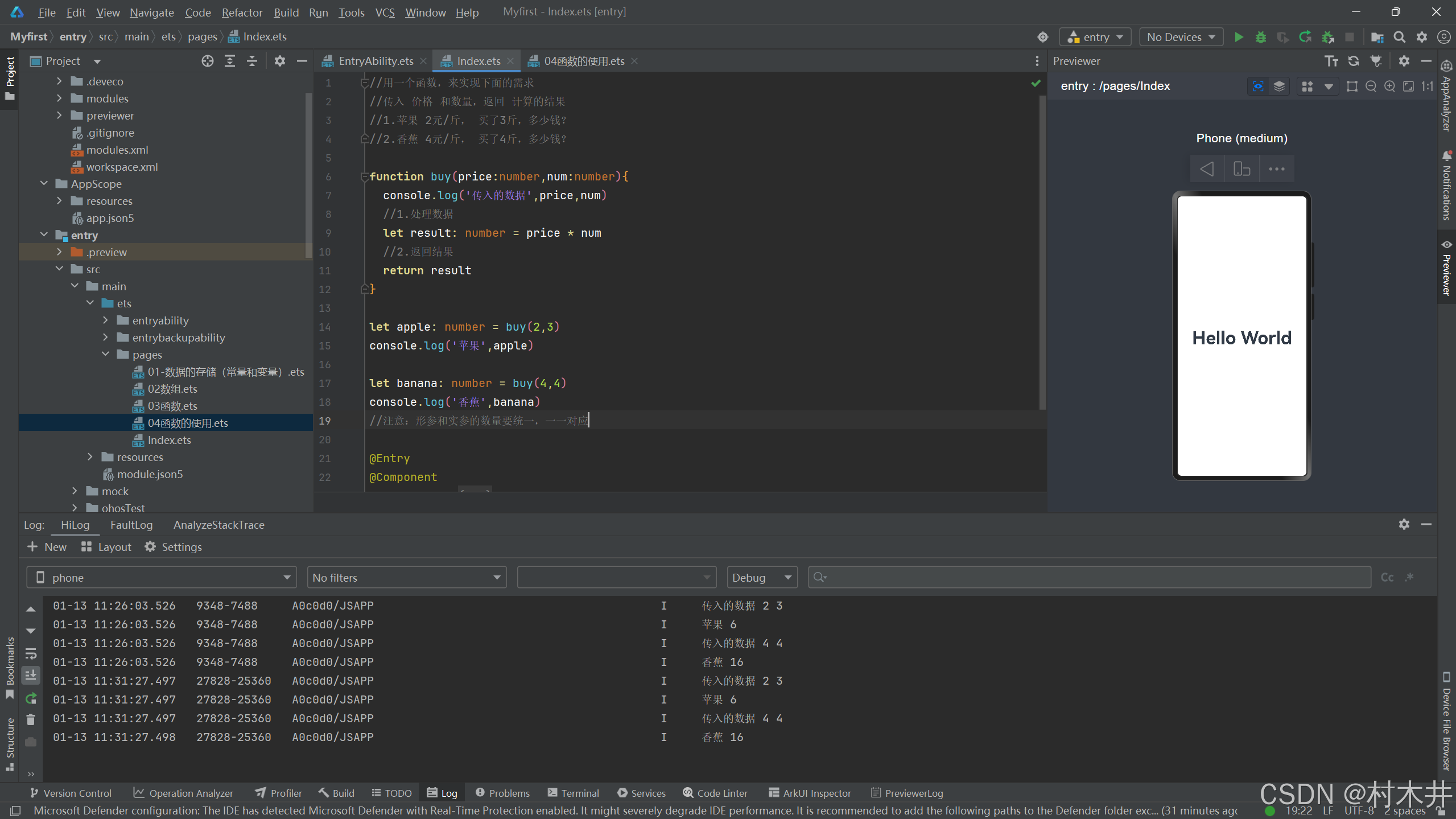Click the refresh previewer icon

pyautogui.click(x=1354, y=61)
